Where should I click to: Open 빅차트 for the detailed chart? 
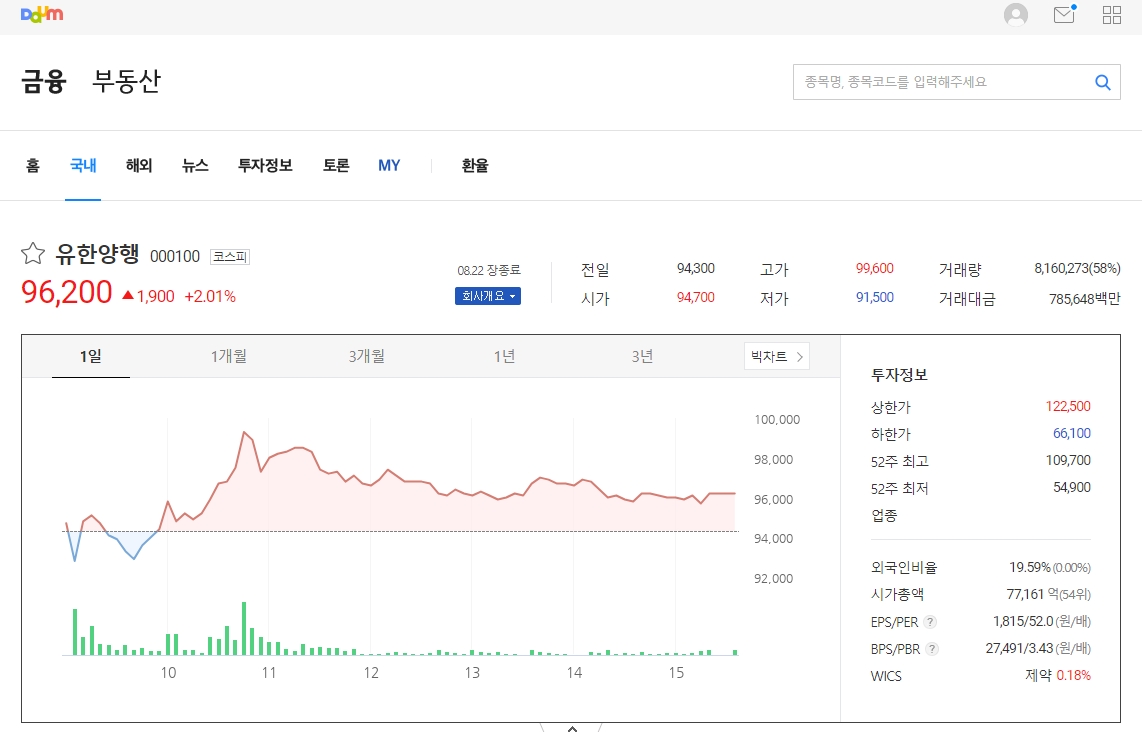(776, 356)
